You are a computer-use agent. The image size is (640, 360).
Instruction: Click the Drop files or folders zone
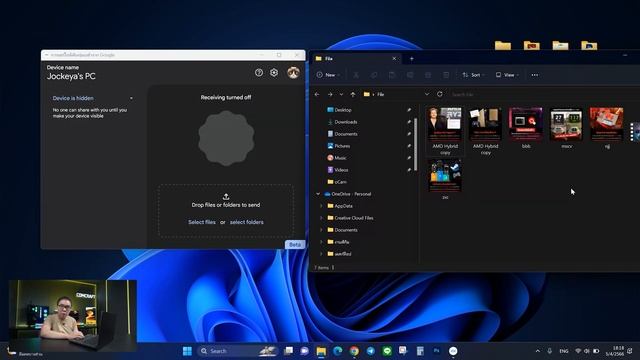point(226,211)
